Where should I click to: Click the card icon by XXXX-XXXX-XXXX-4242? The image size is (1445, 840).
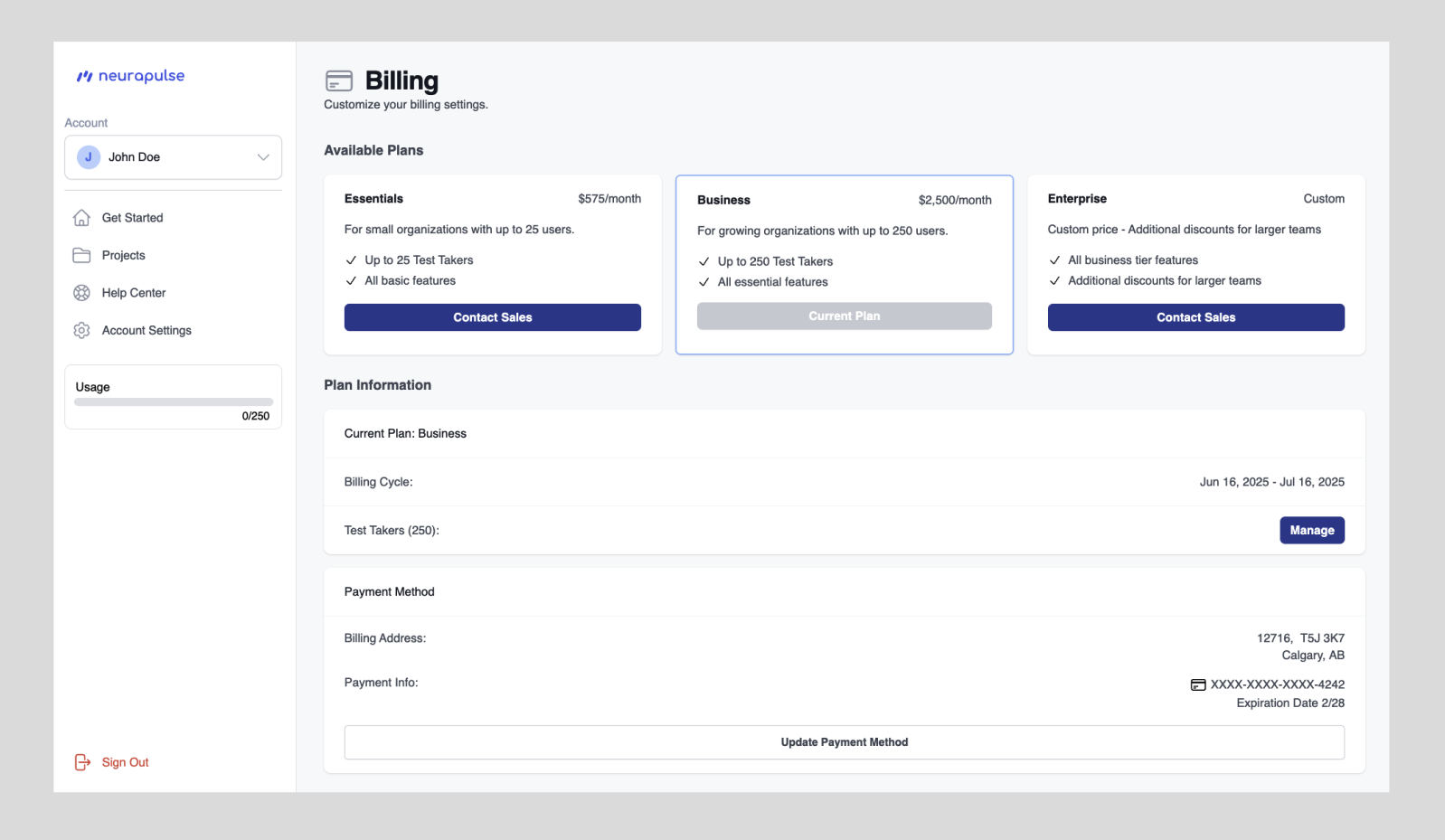coord(1198,685)
